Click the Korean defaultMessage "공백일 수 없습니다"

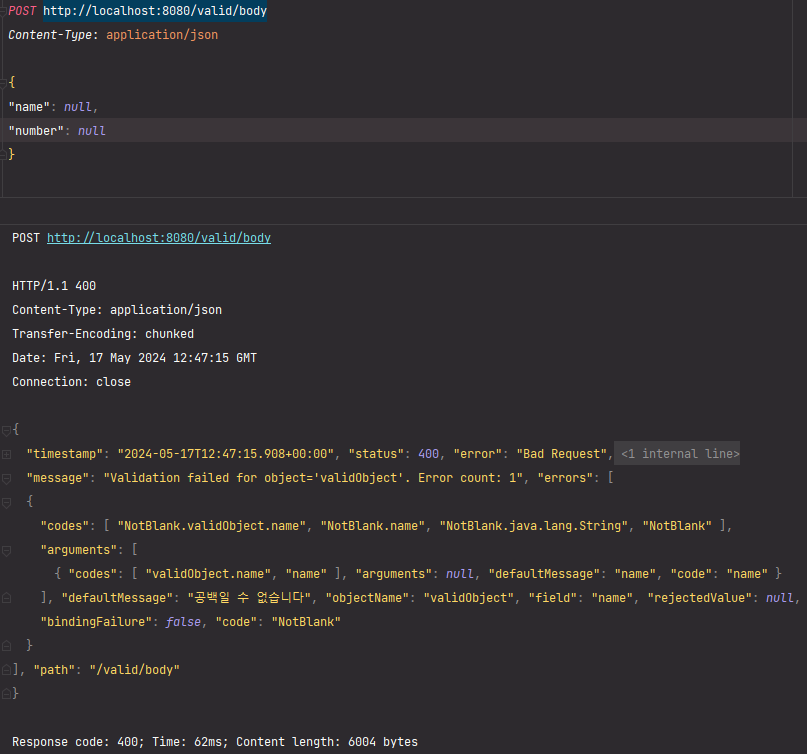[249, 598]
